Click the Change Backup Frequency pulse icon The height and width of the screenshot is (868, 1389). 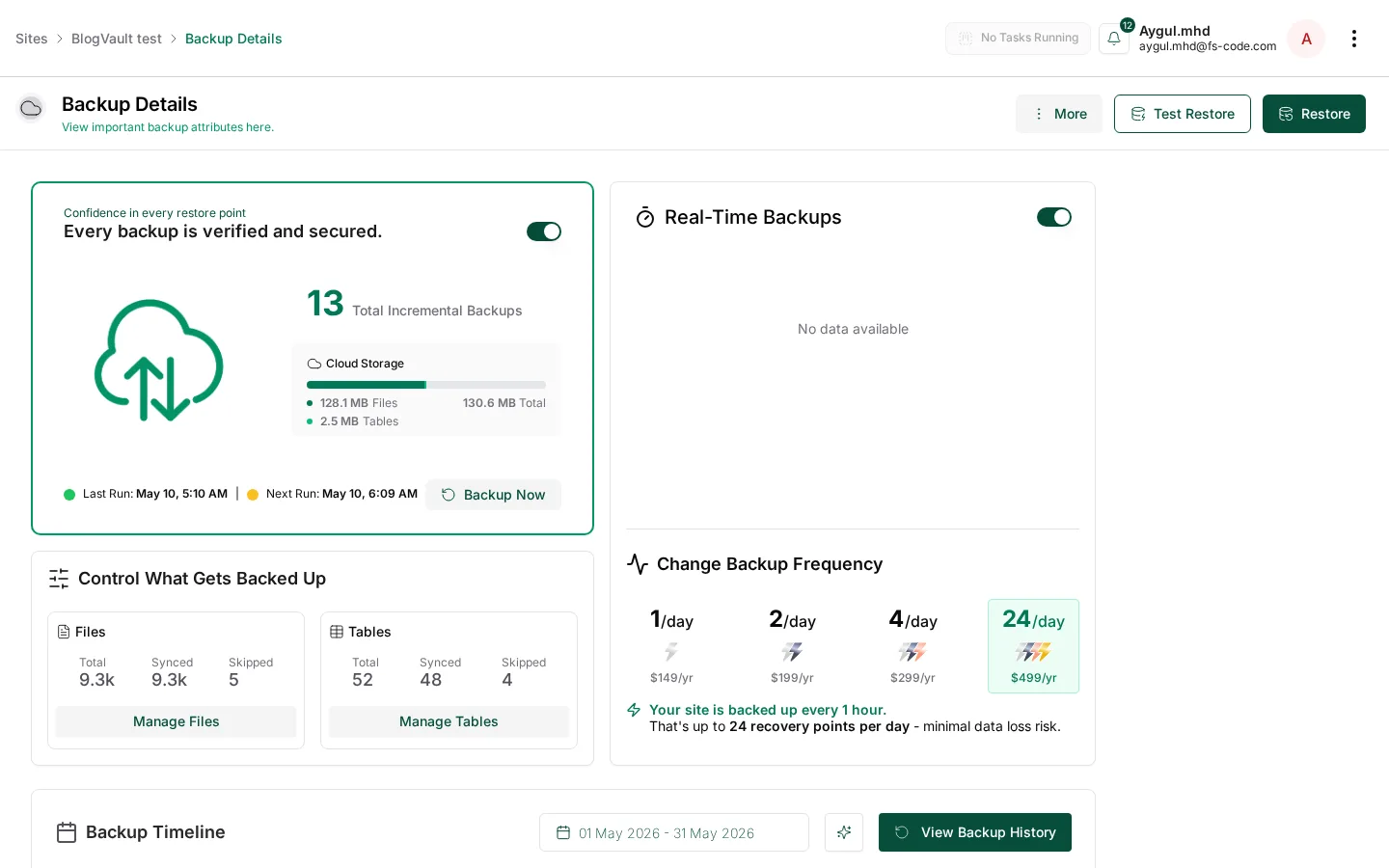[638, 563]
